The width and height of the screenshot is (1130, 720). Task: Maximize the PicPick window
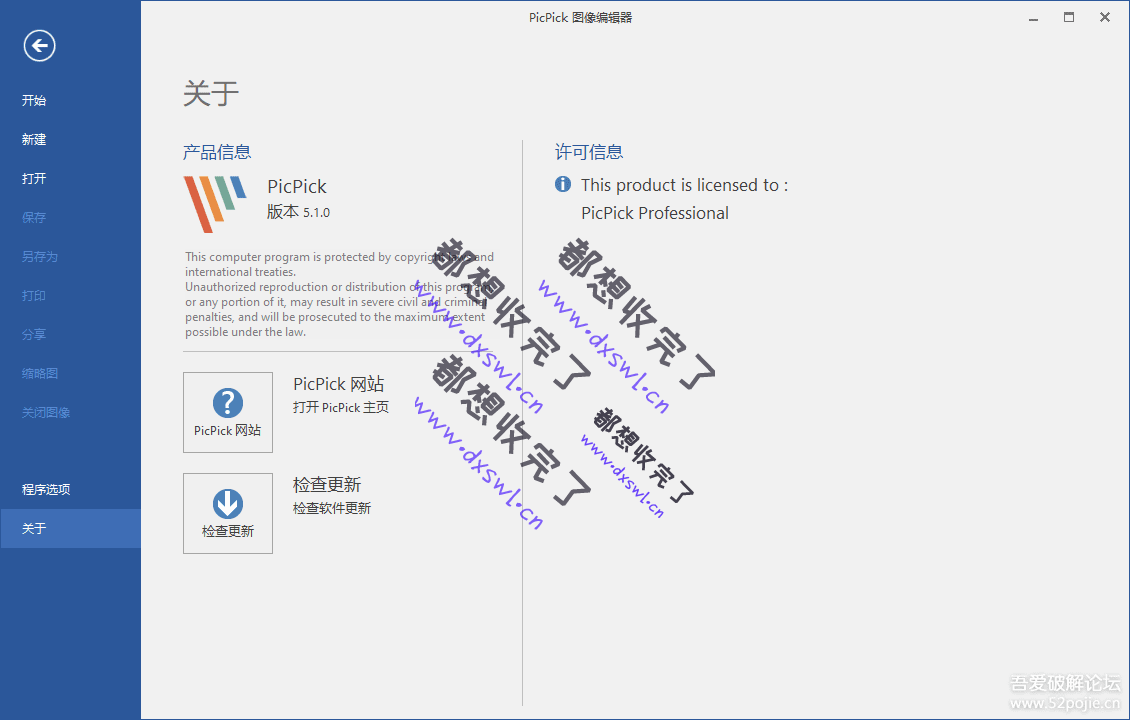(x=1069, y=17)
